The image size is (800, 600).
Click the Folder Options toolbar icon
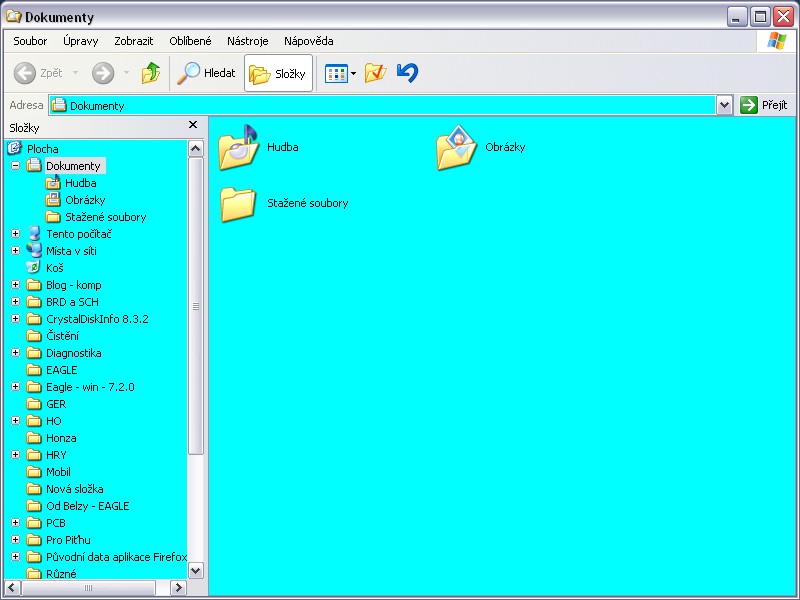pyautogui.click(x=375, y=73)
